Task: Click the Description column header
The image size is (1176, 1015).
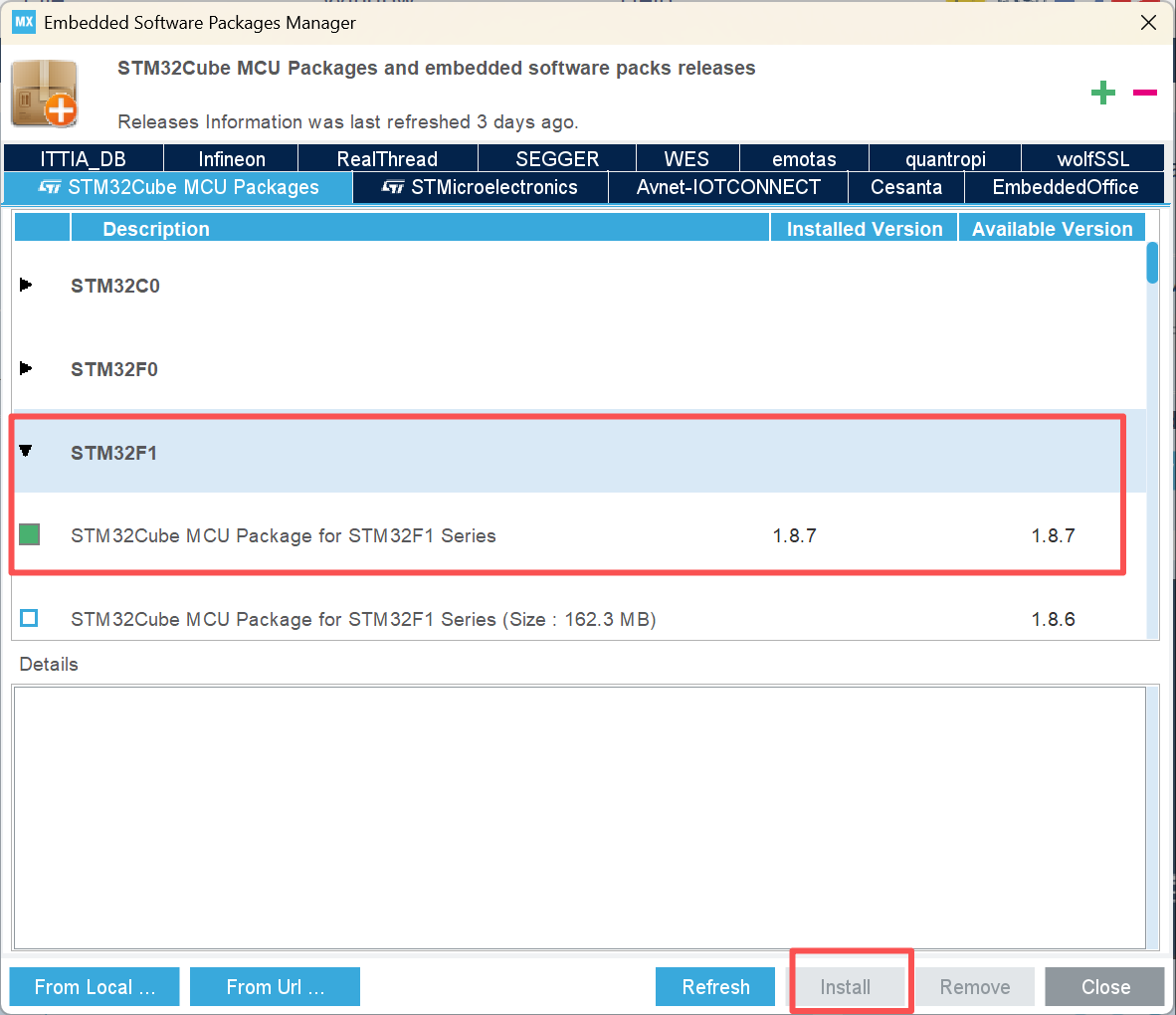Action: [420, 229]
